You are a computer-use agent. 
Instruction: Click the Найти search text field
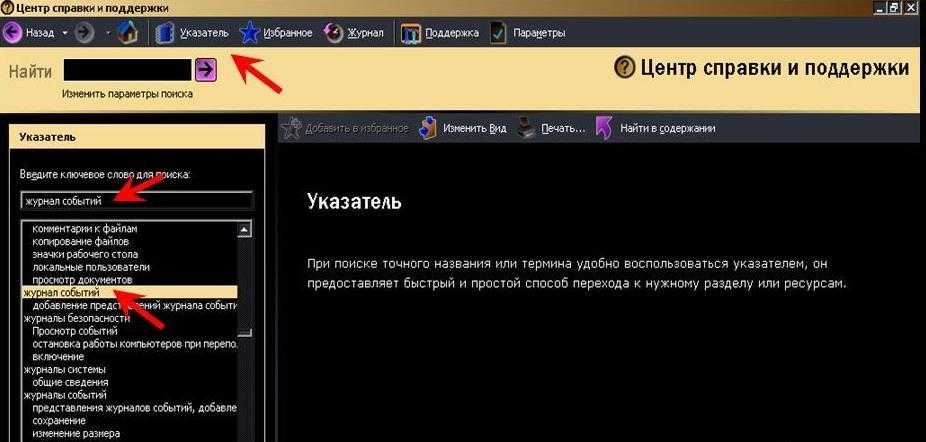click(128, 70)
